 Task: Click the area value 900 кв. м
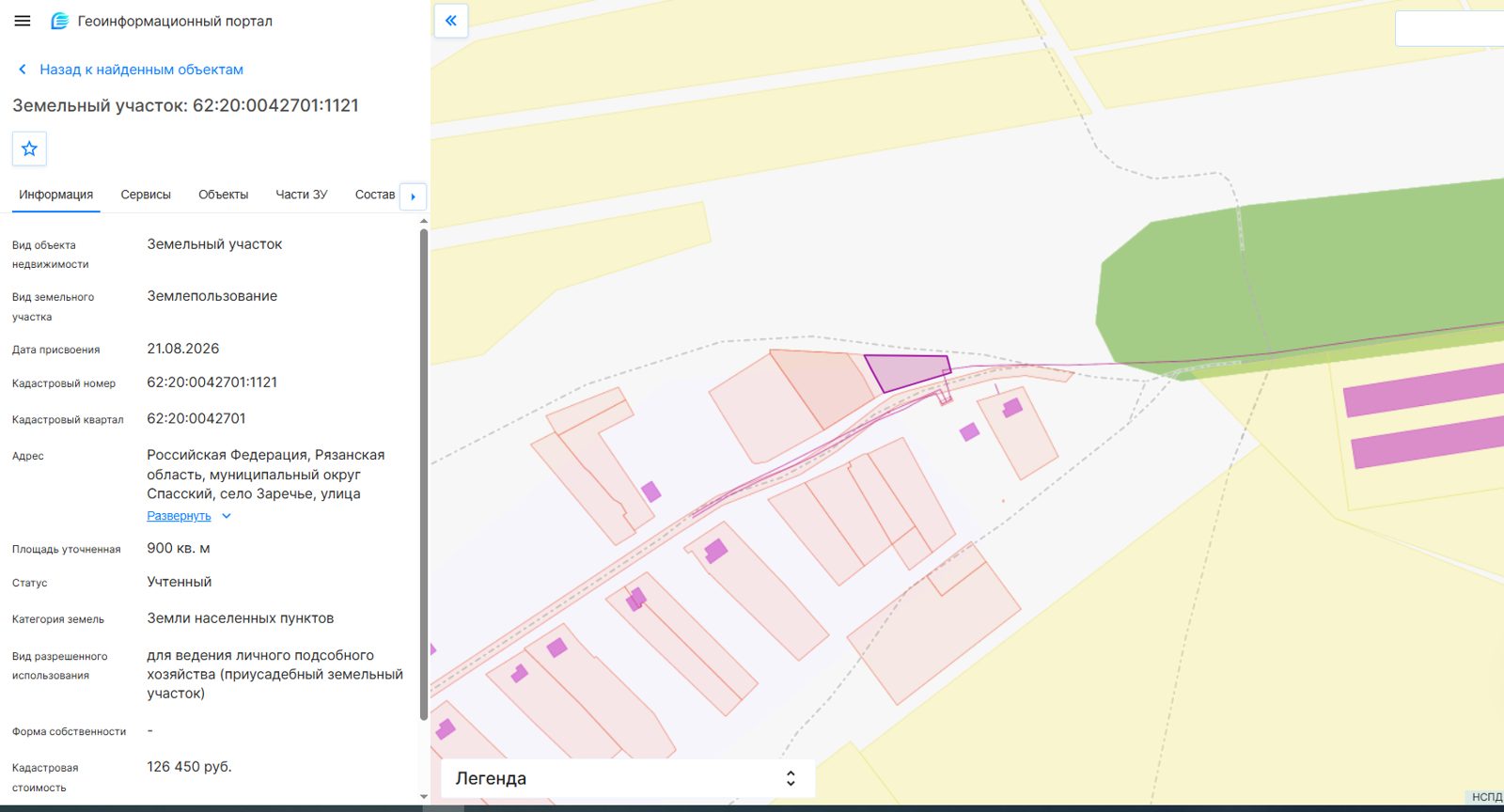[179, 548]
